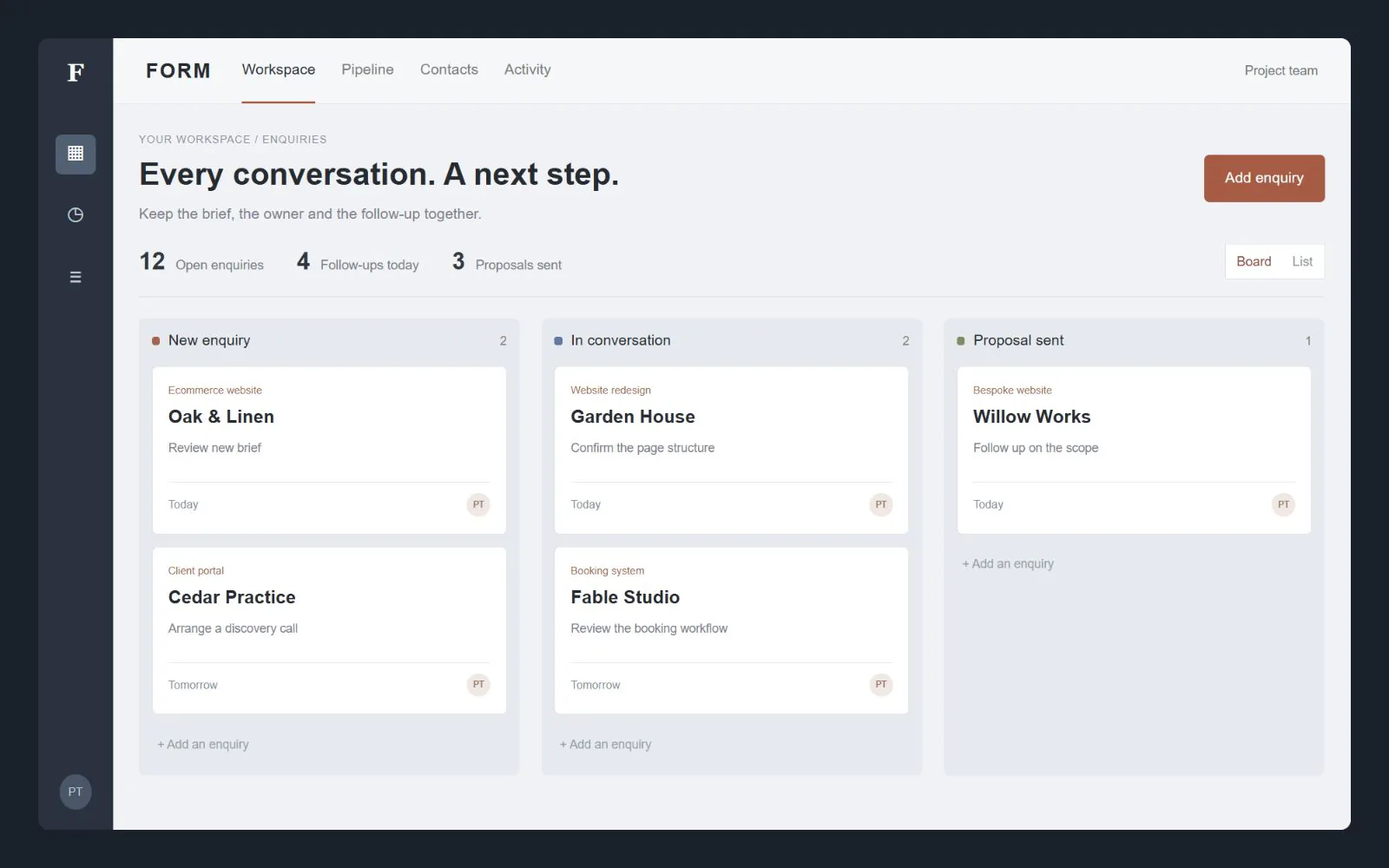Open the list lines sidebar icon
This screenshot has height=868, width=1389.
76,277
